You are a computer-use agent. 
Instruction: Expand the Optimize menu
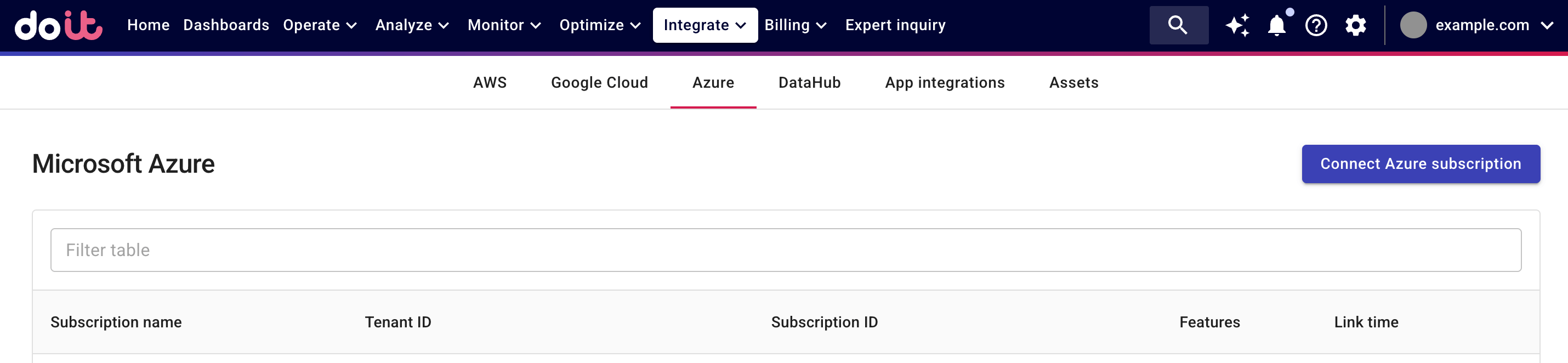[x=600, y=25]
